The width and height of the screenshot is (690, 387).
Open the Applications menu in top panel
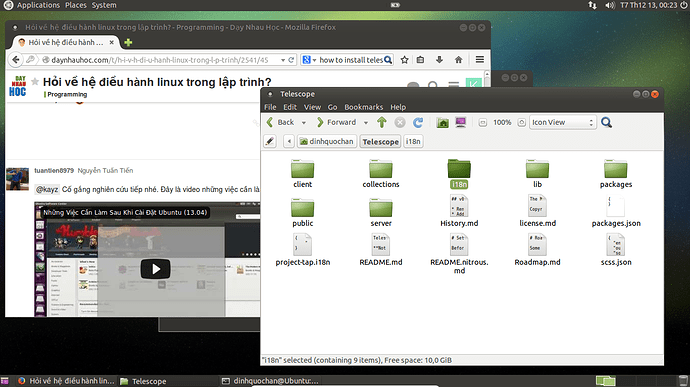tap(38, 5)
